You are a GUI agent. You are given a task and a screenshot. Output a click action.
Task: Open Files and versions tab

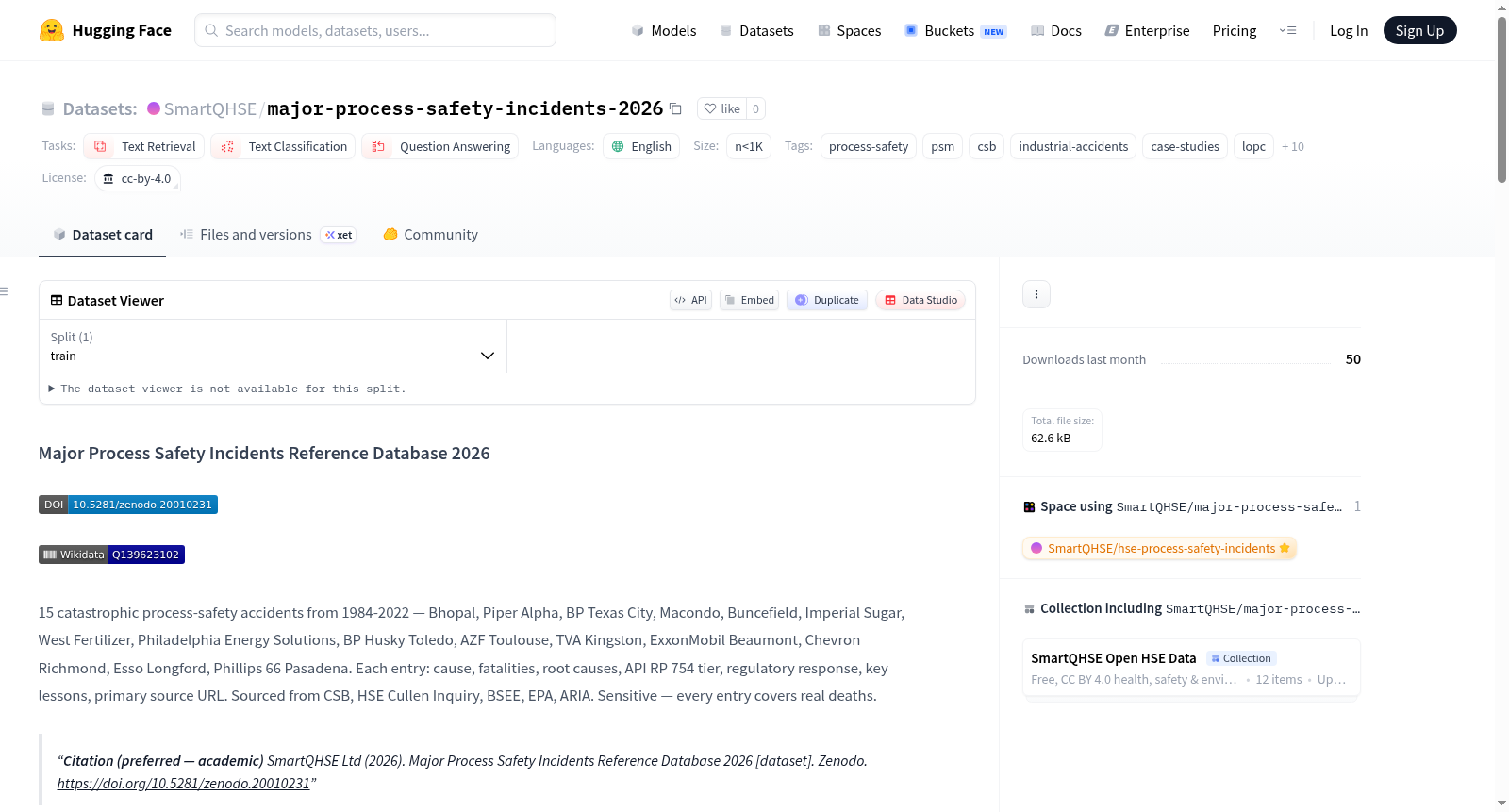(268, 235)
